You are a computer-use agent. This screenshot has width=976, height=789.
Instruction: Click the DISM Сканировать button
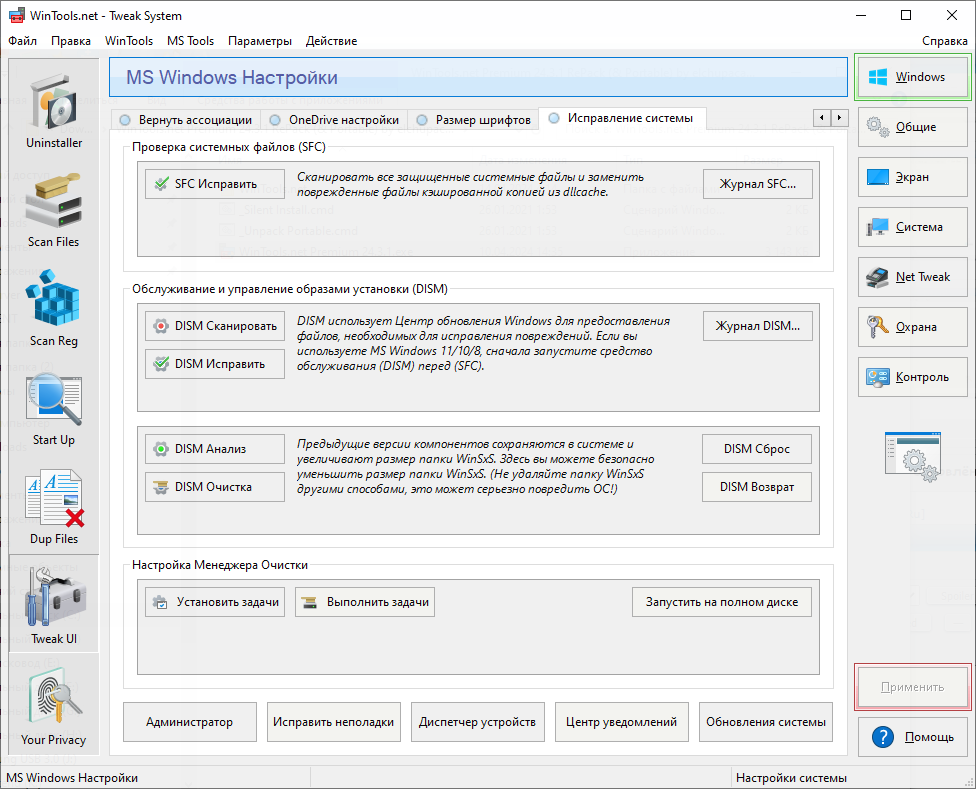215,326
